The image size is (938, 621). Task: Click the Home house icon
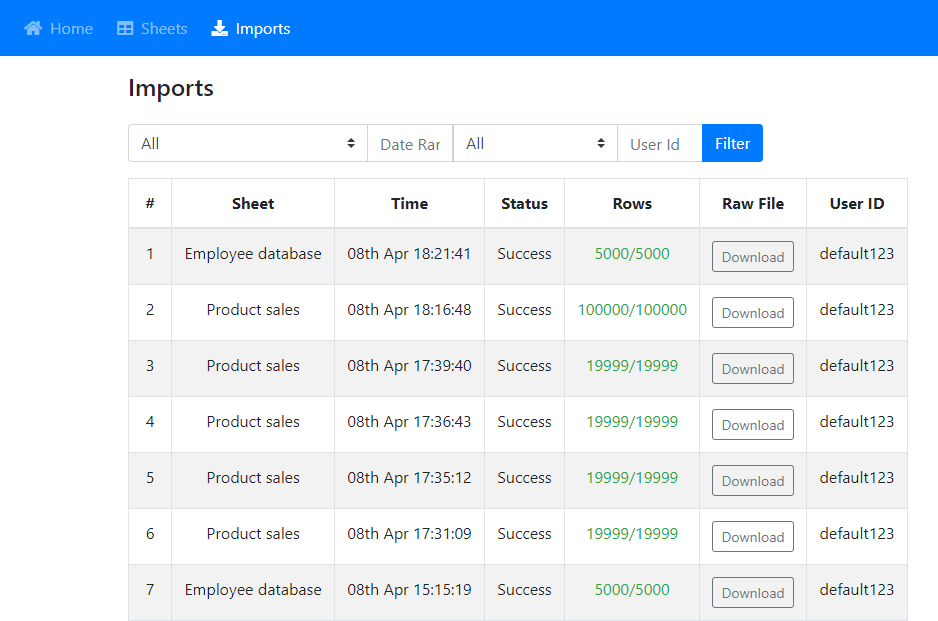click(33, 29)
